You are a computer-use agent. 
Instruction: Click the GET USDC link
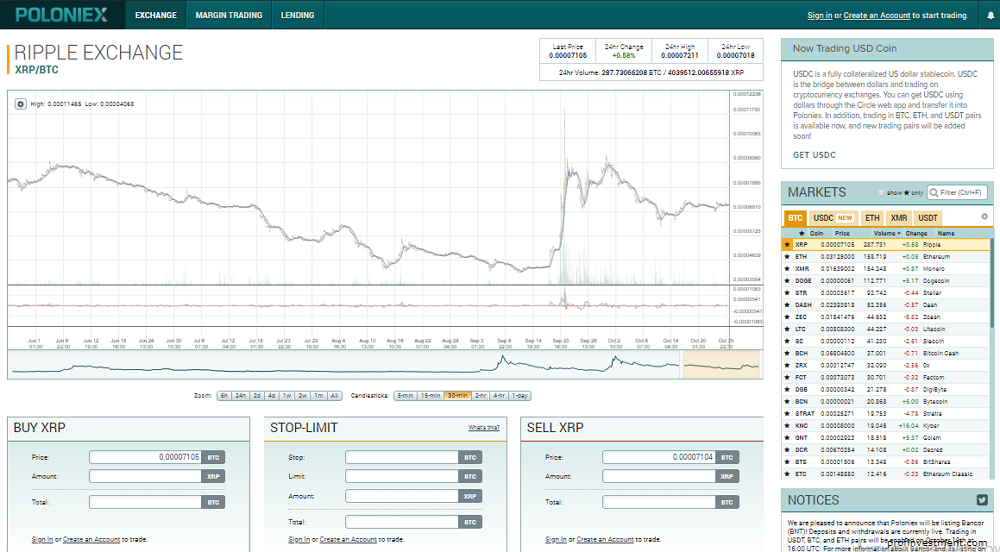point(814,155)
